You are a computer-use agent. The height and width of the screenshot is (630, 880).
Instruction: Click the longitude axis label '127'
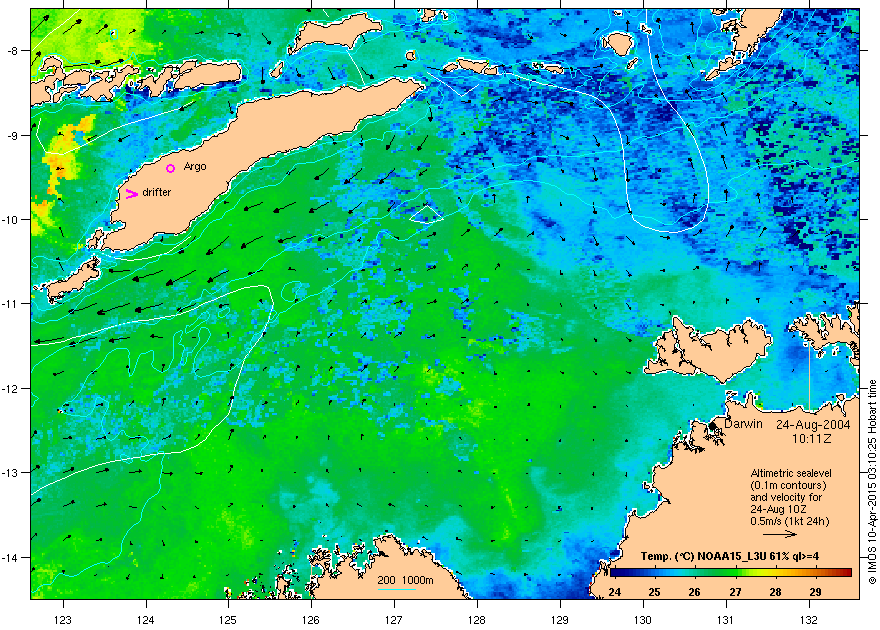(394, 619)
